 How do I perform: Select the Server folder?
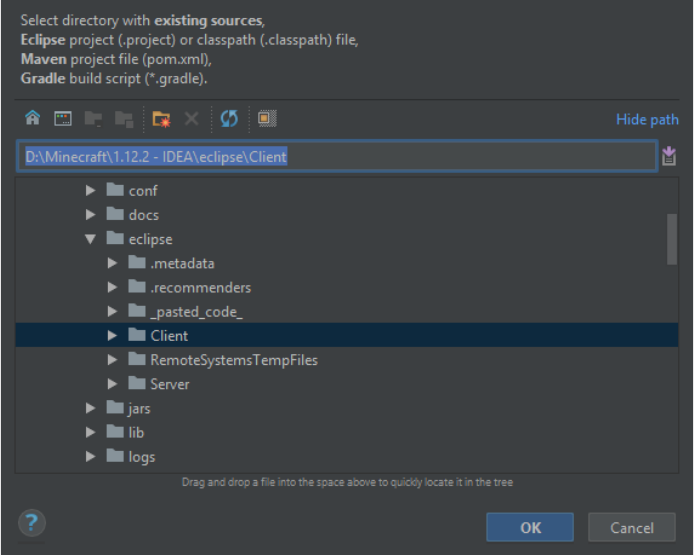click(x=169, y=384)
